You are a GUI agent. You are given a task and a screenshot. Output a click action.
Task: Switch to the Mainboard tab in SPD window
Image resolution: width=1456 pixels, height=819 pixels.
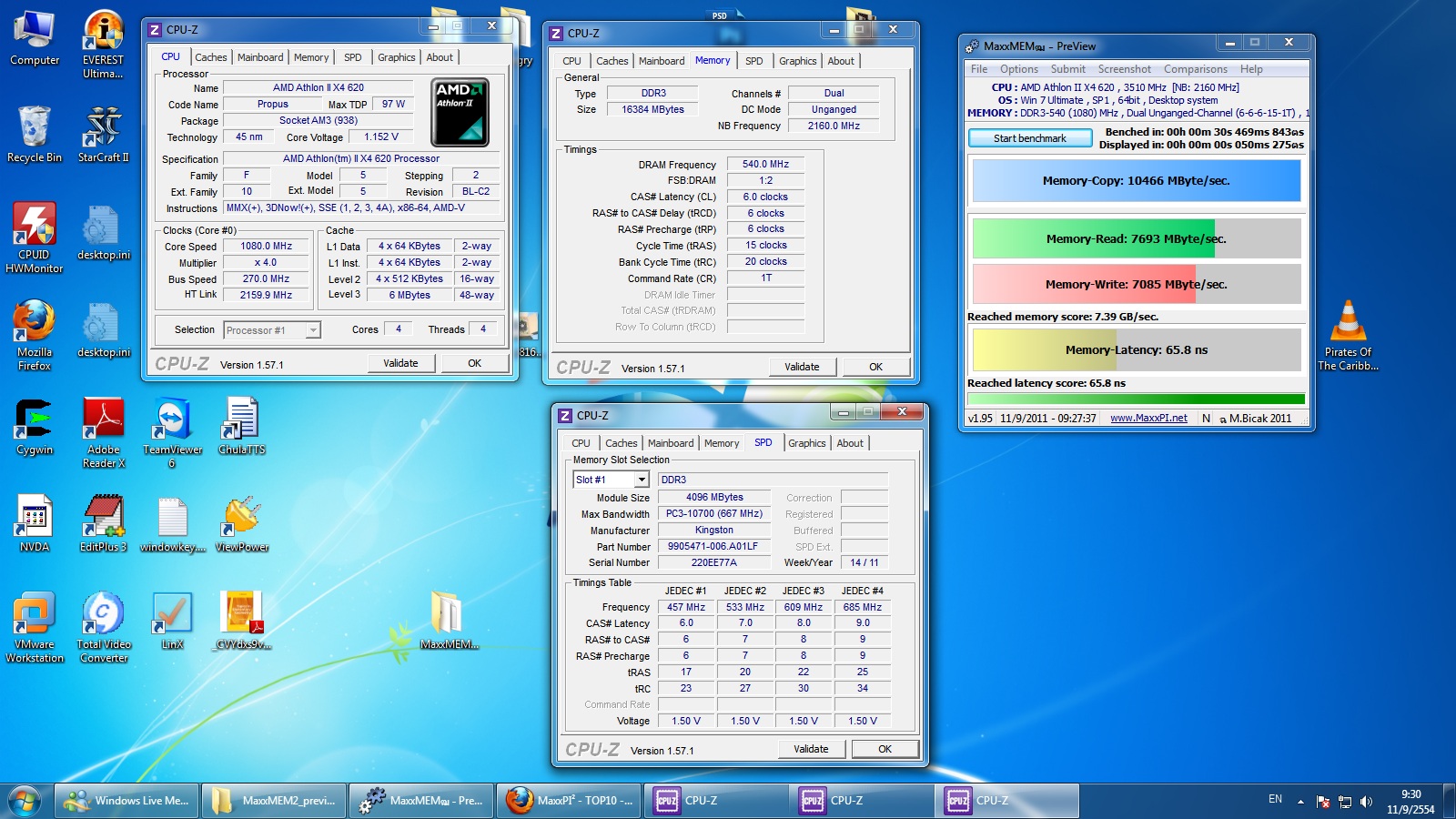pos(671,443)
